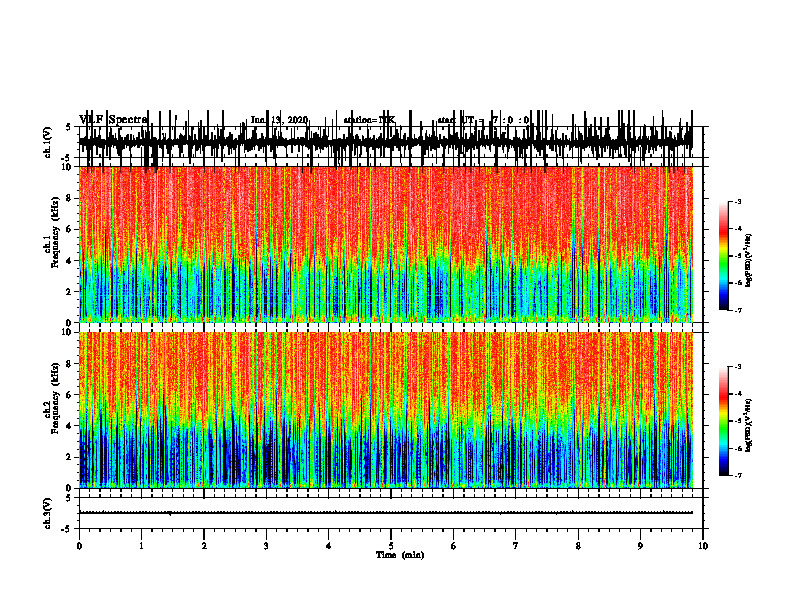Click the time axis tick label '7'
Screen dimensions: 792x612
coord(516,546)
